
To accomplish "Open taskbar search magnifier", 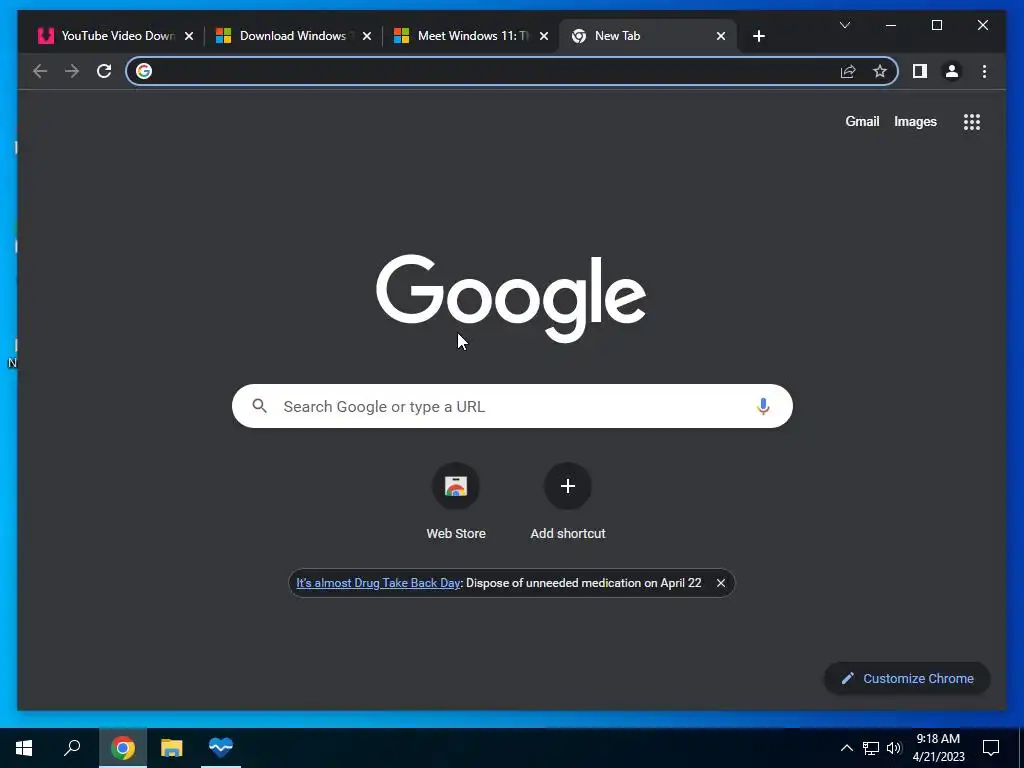I will [x=72, y=748].
